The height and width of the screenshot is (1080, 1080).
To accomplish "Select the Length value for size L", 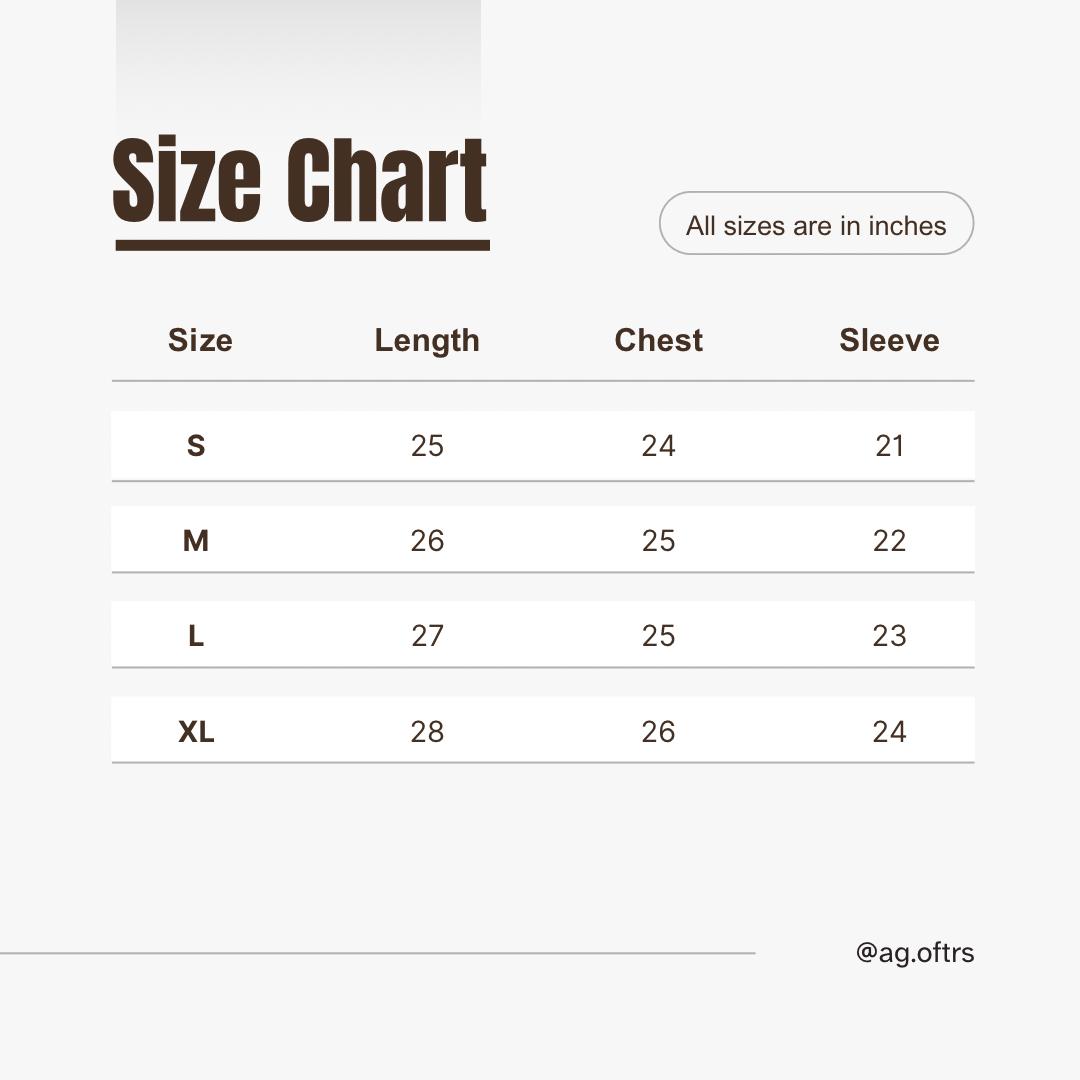I will (427, 636).
